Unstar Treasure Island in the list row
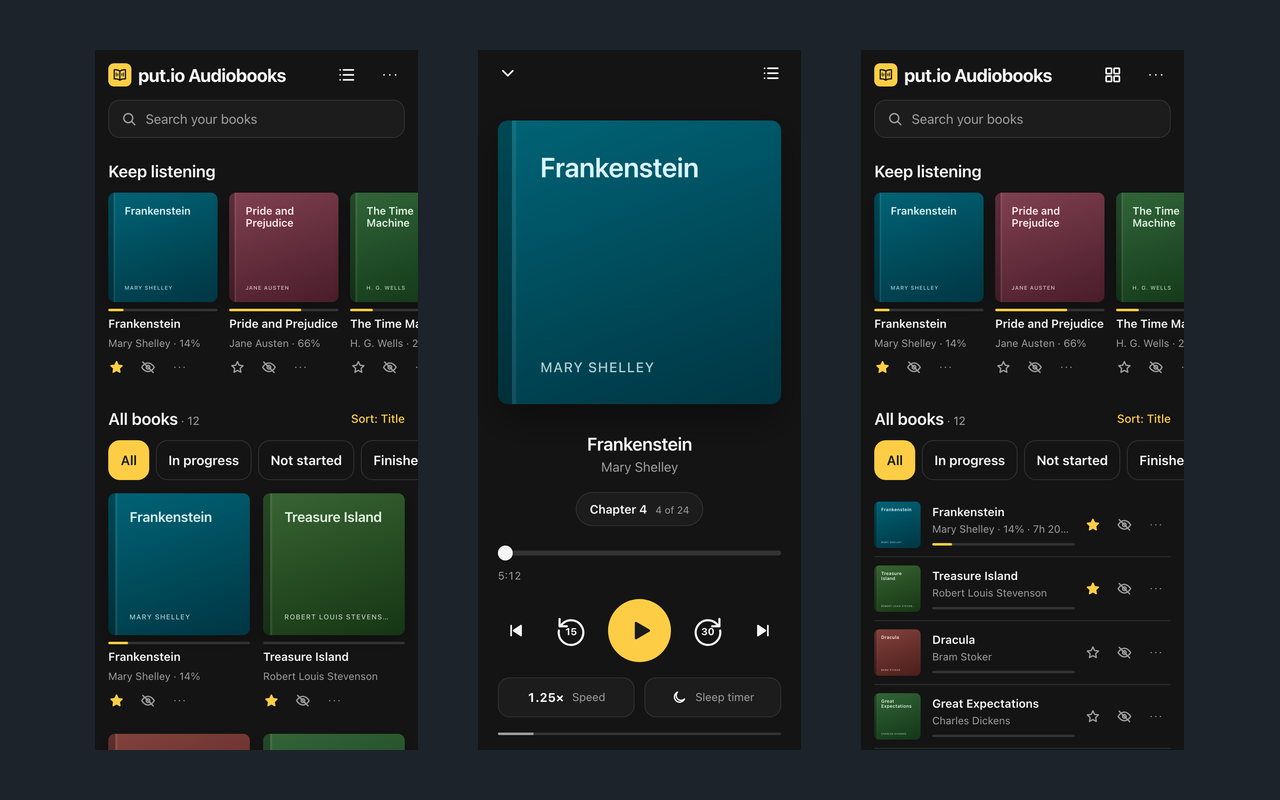 pyautogui.click(x=1093, y=588)
